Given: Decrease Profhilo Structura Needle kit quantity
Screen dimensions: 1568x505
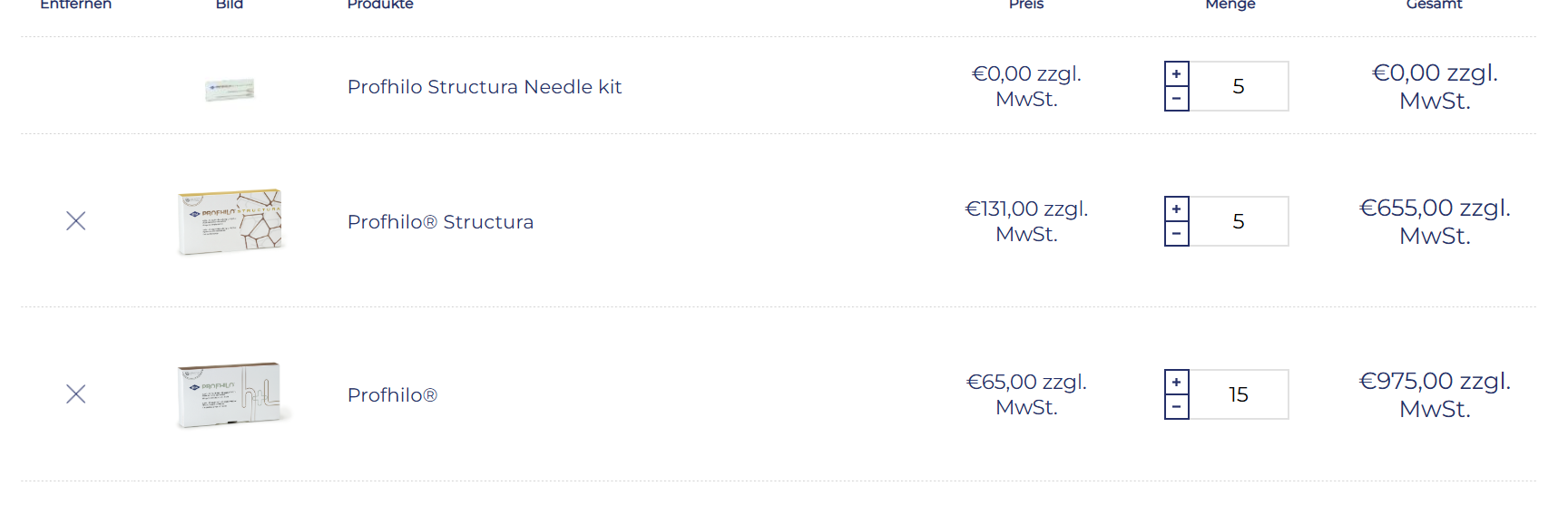Looking at the screenshot, I should tap(1176, 99).
